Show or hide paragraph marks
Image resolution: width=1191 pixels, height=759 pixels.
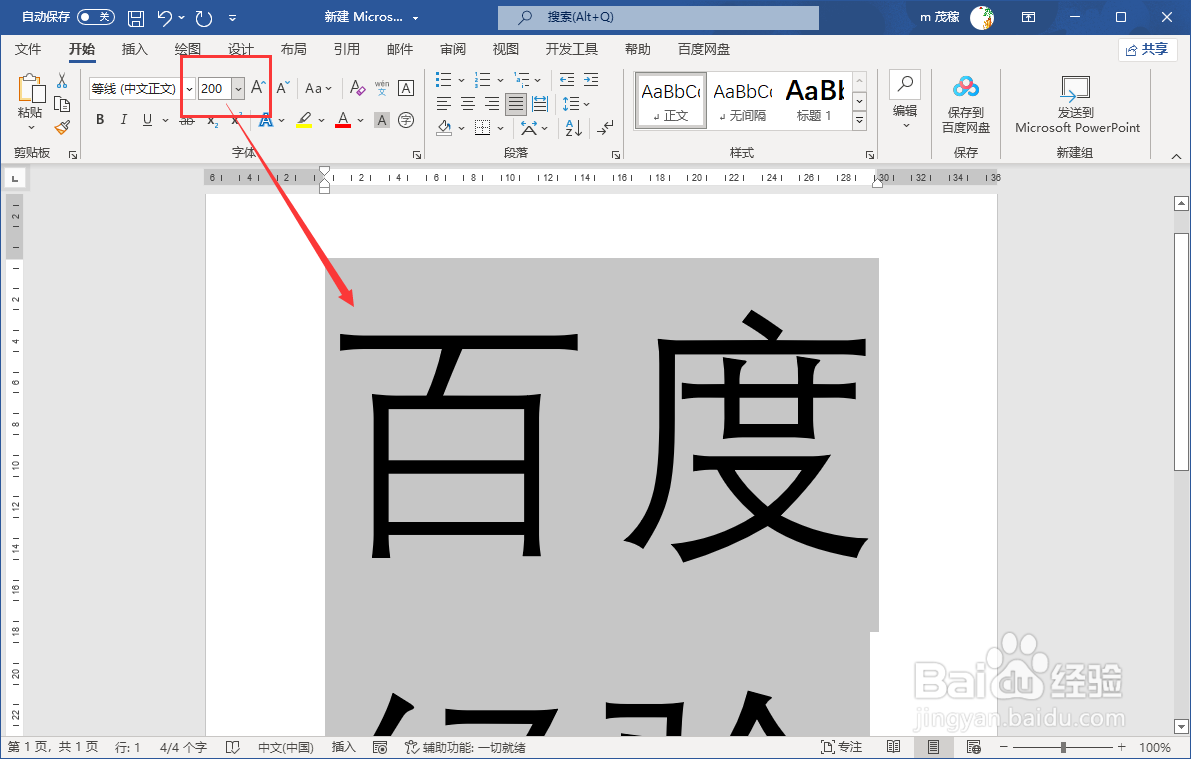(x=605, y=128)
